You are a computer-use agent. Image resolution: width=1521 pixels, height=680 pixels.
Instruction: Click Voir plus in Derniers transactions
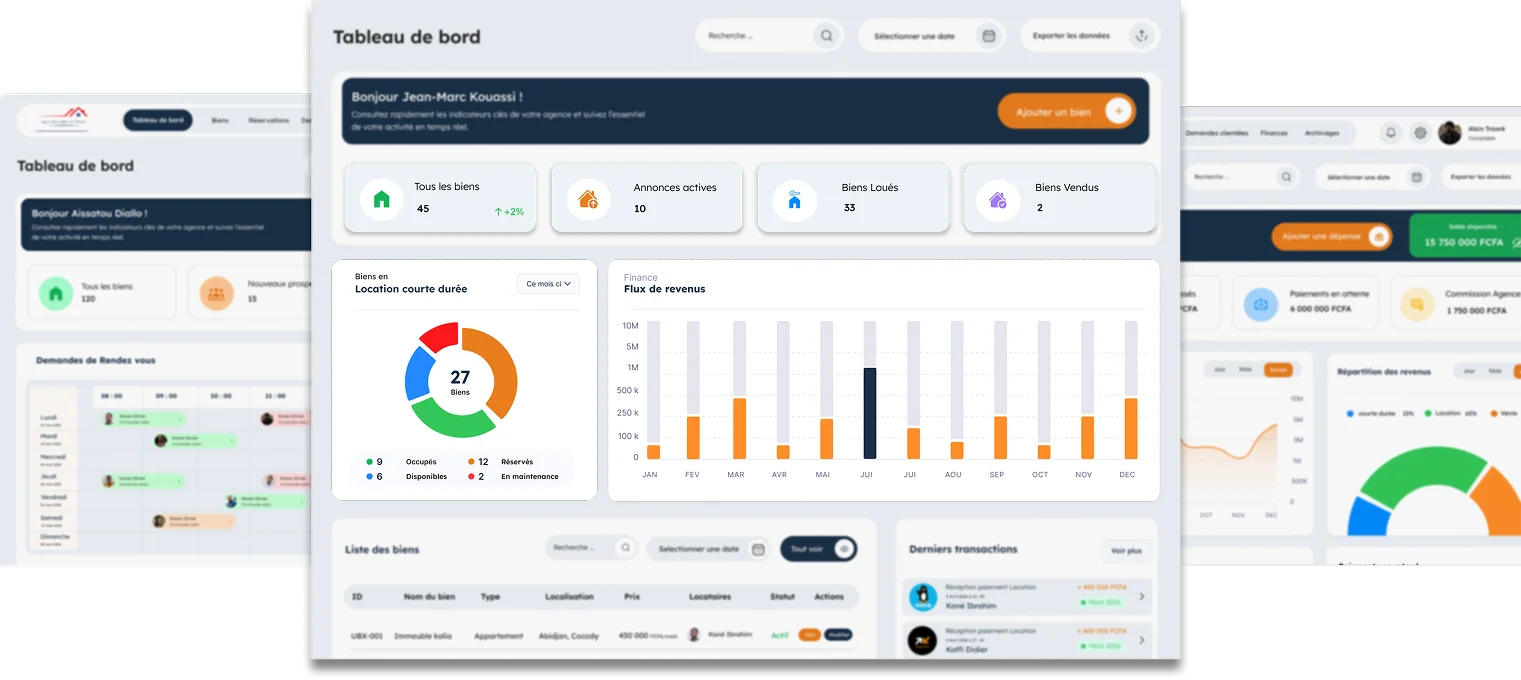click(1126, 551)
